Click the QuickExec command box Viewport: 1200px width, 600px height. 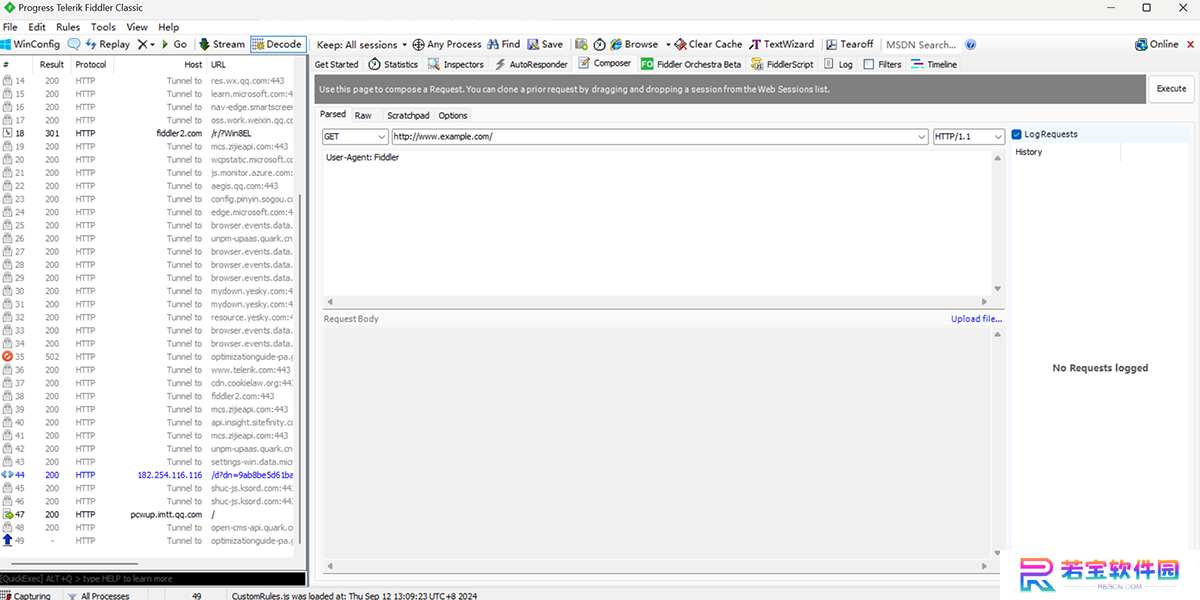[152, 579]
